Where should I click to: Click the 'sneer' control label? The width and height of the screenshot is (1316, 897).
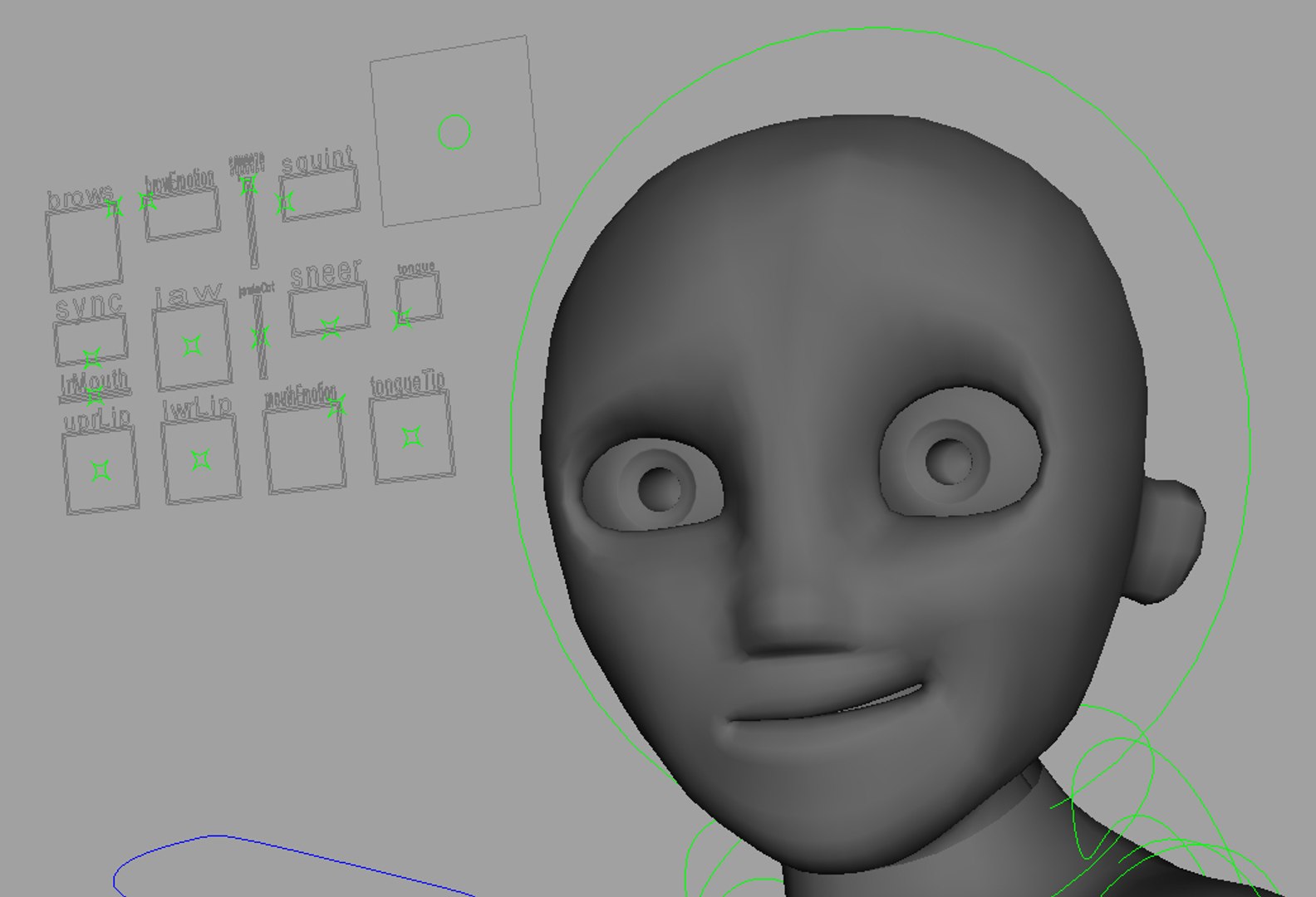(327, 273)
